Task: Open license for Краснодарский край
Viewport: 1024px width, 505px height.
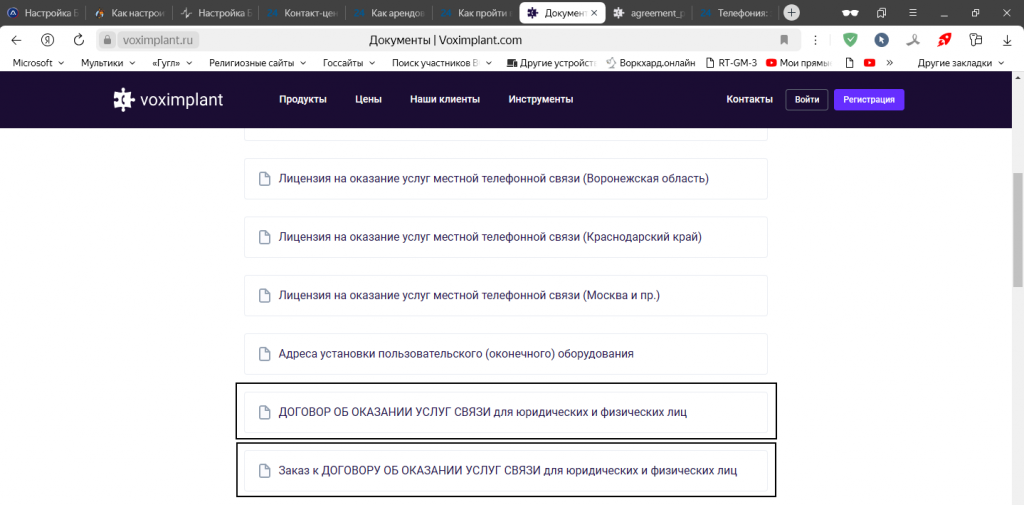Action: tap(505, 237)
